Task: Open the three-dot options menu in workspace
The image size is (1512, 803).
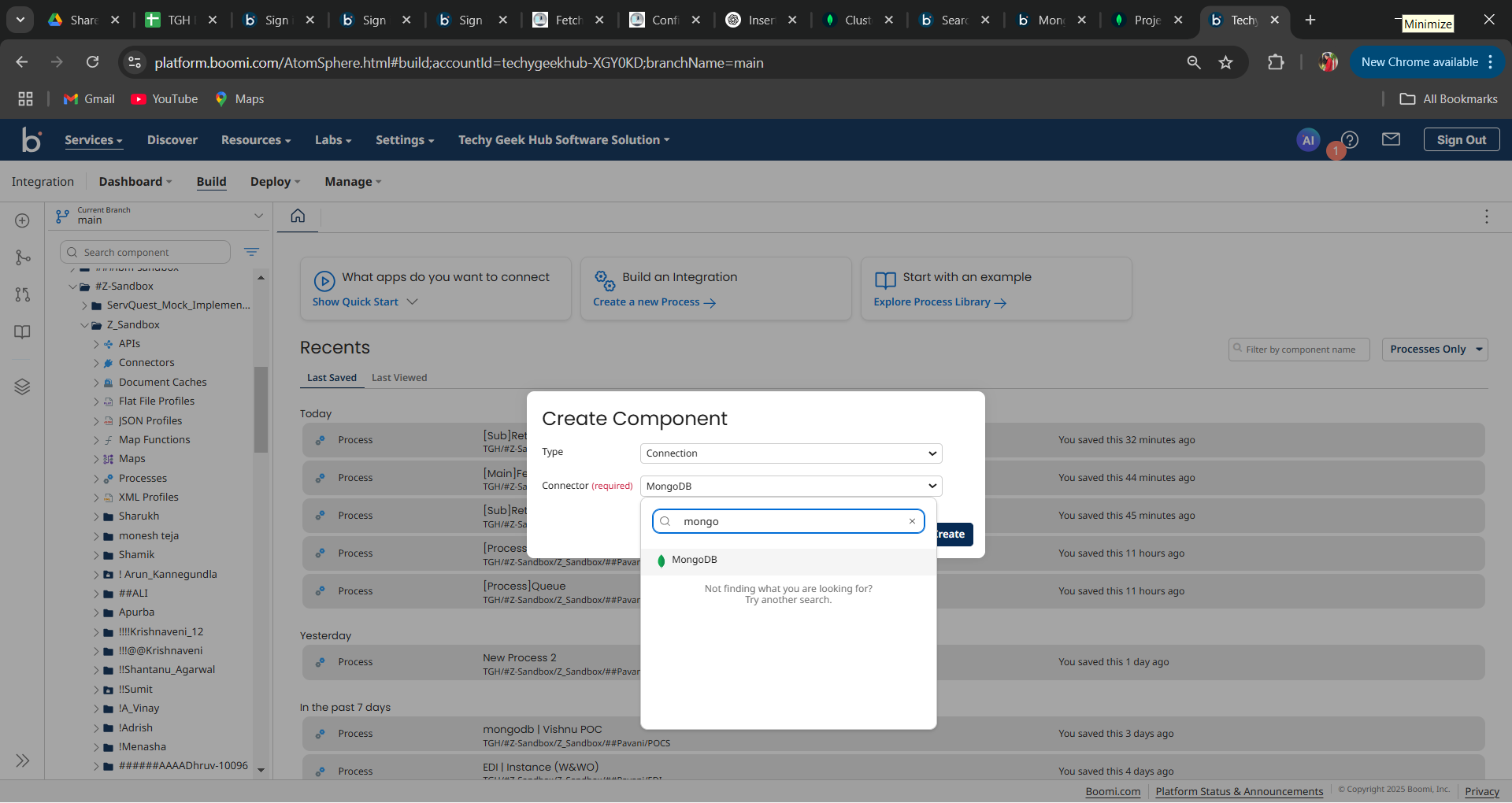Action: [x=1486, y=216]
